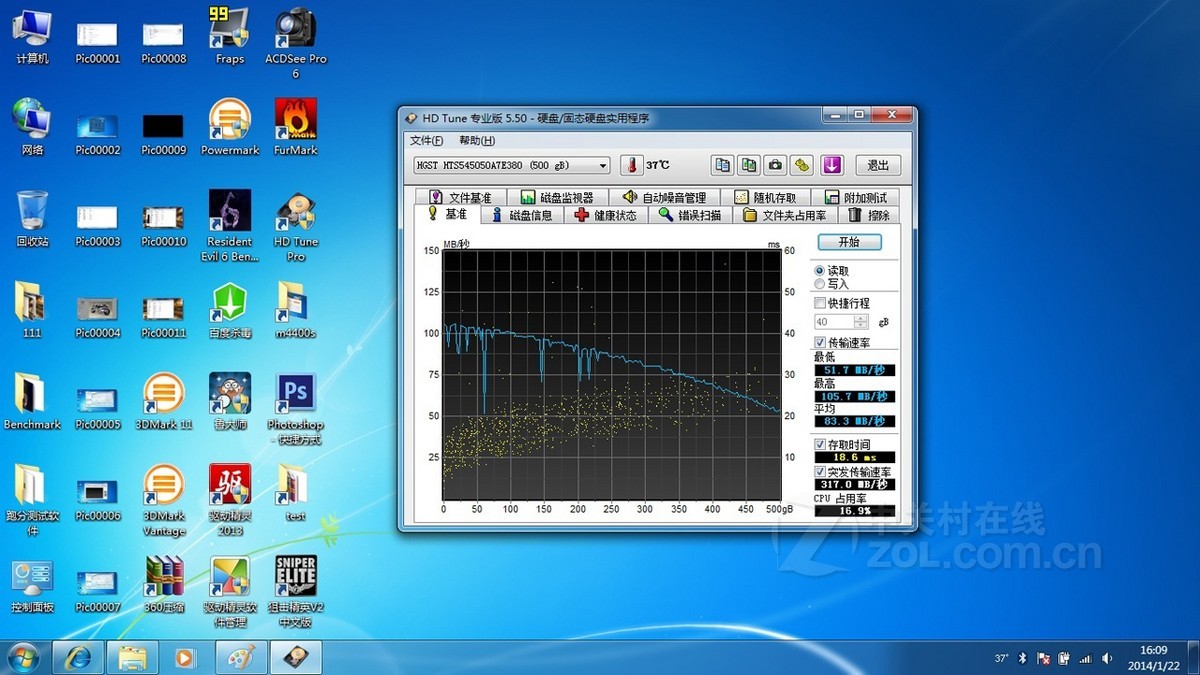The image size is (1200, 675).
Task: Switch to the 自动噪音管理 tab
Action: (x=664, y=198)
